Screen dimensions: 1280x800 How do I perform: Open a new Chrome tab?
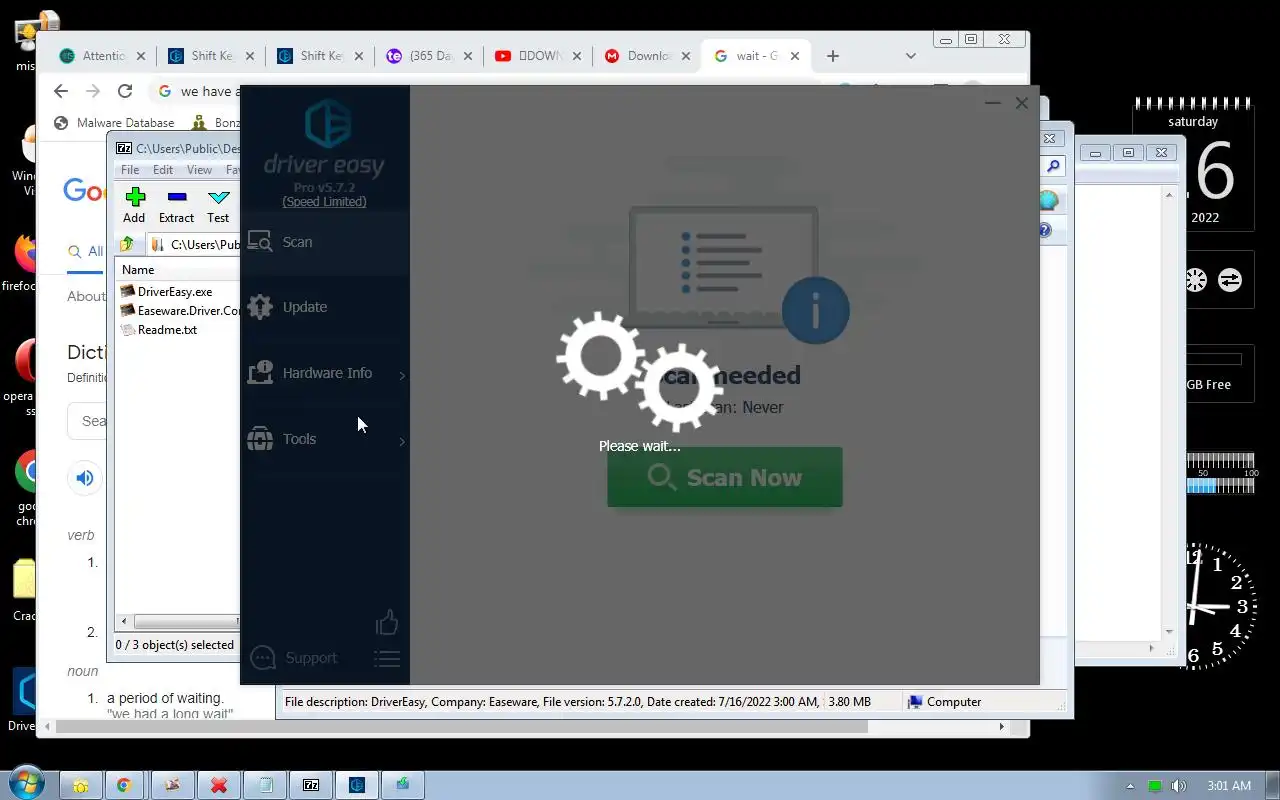[833, 56]
